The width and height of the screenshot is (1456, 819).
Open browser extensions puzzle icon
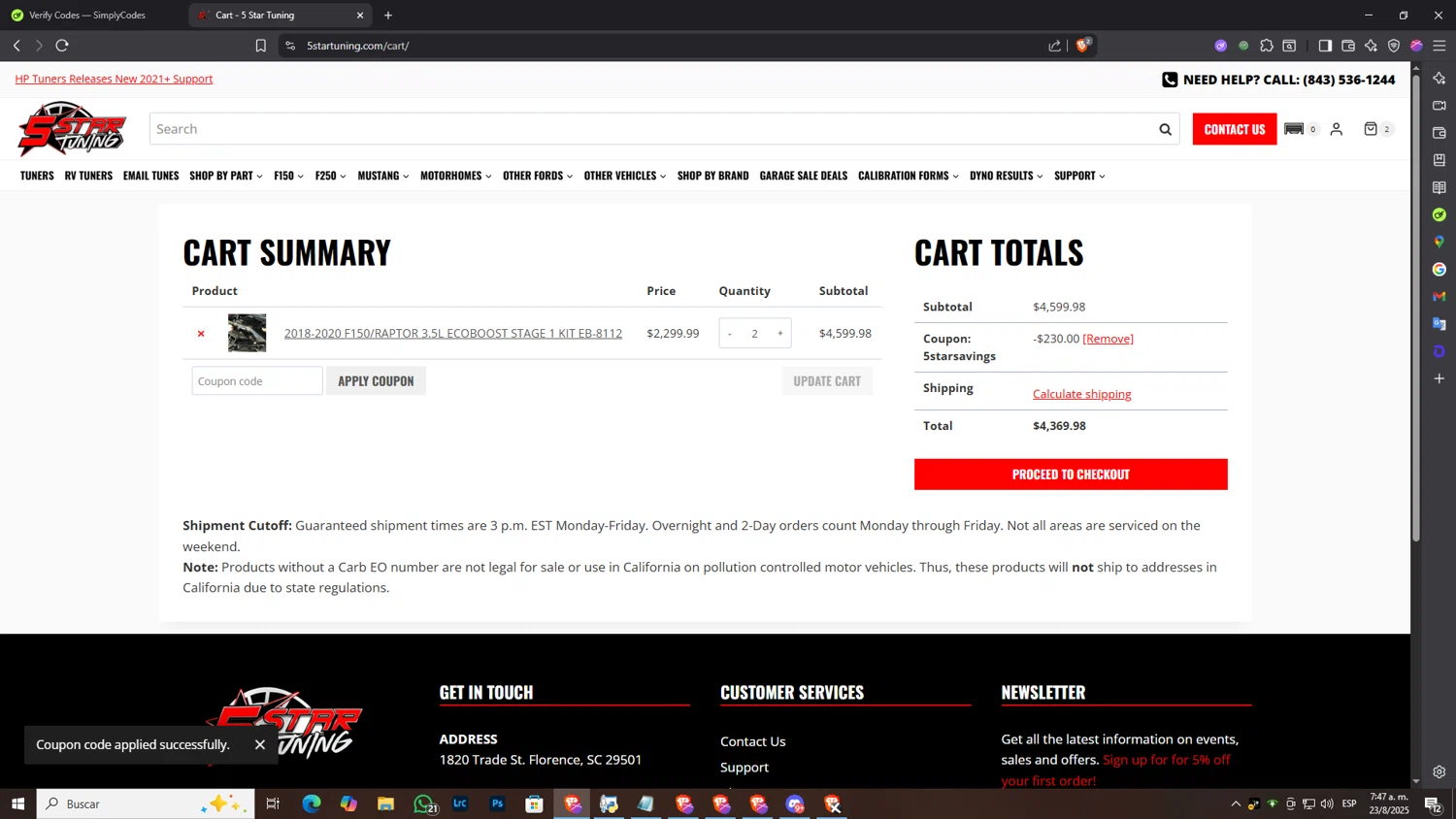pos(1267,46)
